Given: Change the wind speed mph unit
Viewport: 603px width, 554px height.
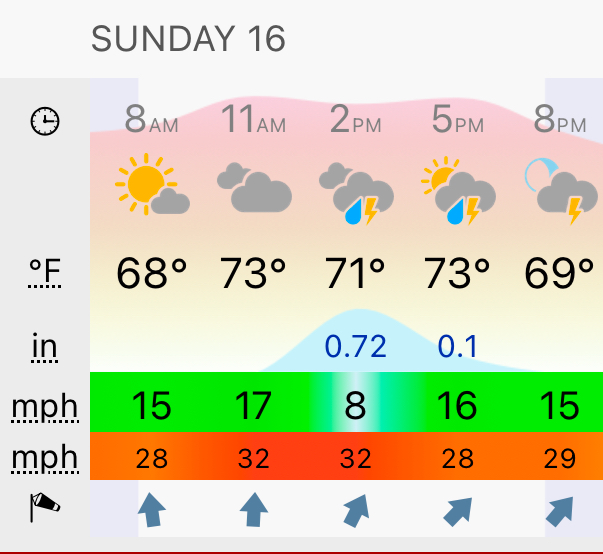Looking at the screenshot, I should 45,407.
